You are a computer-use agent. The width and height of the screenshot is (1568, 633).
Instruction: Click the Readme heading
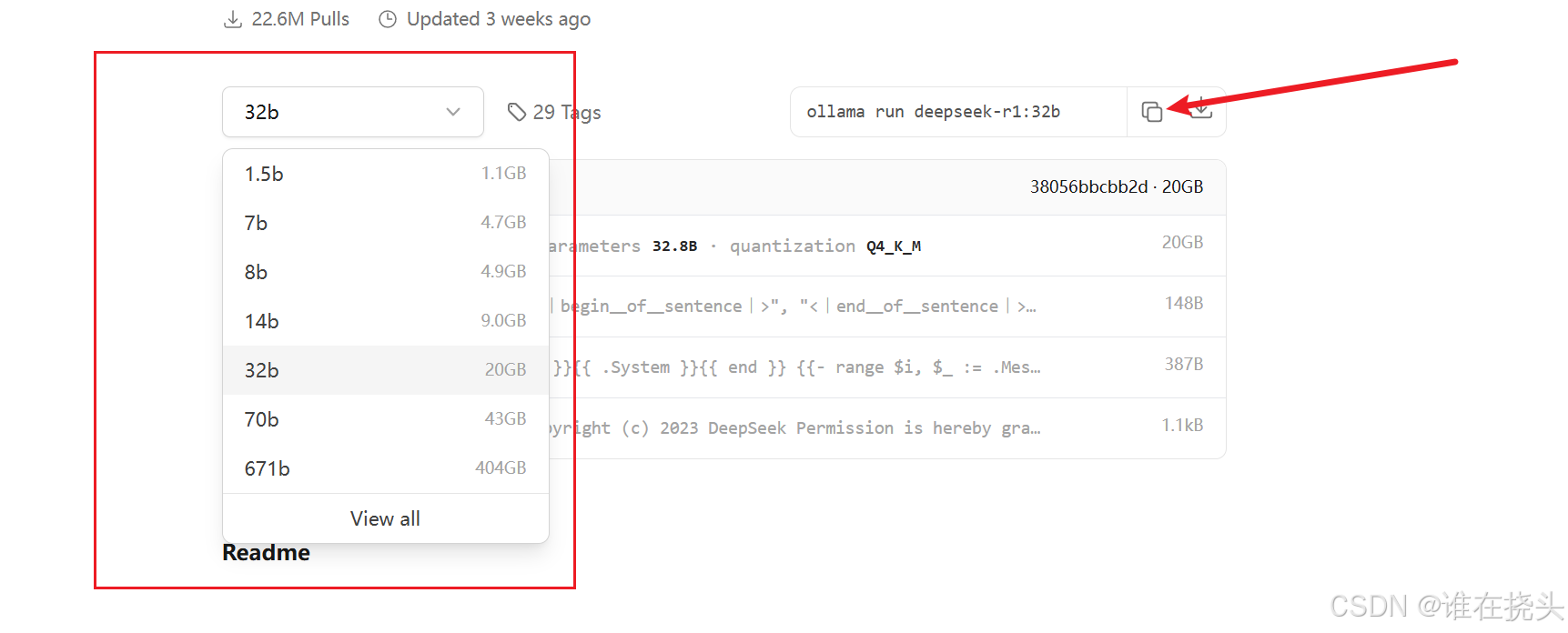pos(266,553)
